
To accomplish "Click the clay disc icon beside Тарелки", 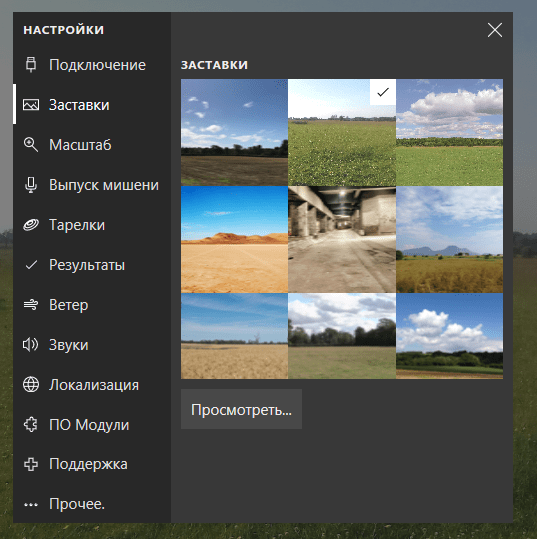I will [x=31, y=225].
